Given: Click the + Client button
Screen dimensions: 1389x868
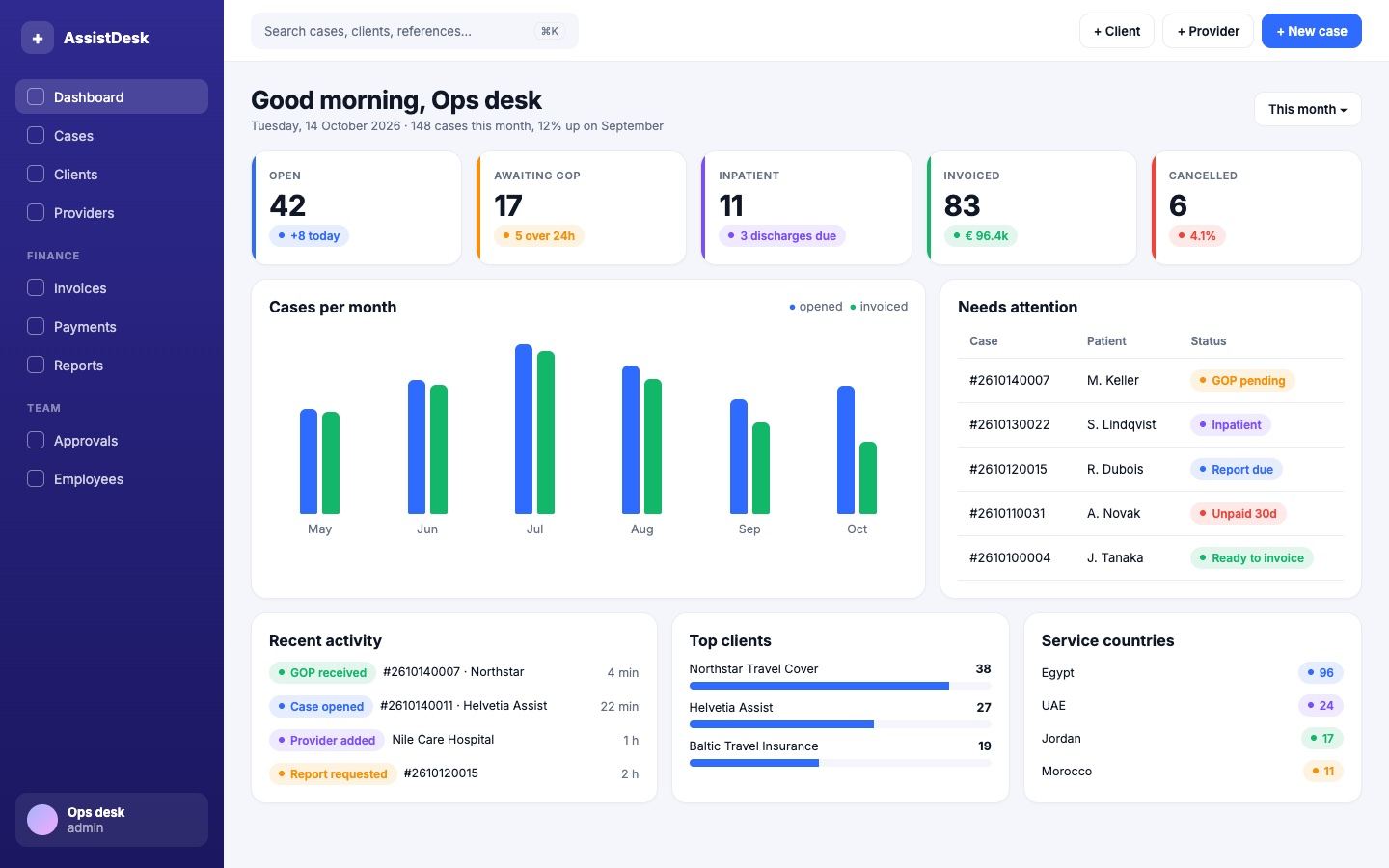Looking at the screenshot, I should (x=1117, y=31).
